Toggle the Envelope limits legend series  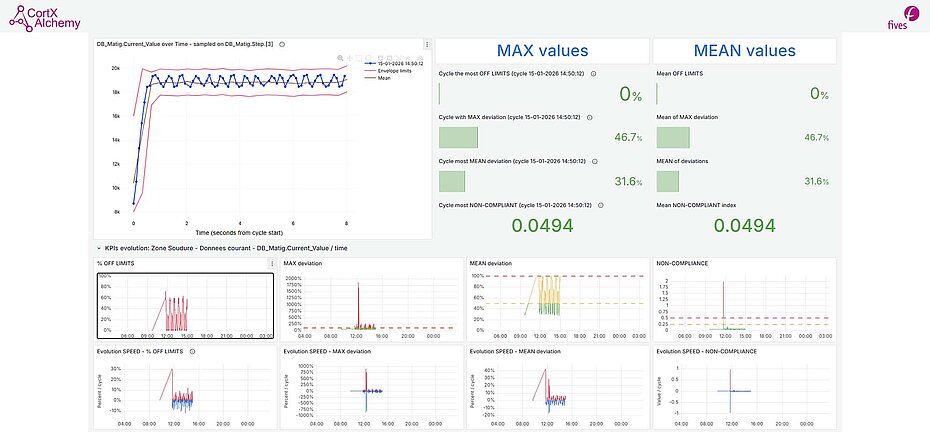tap(393, 71)
